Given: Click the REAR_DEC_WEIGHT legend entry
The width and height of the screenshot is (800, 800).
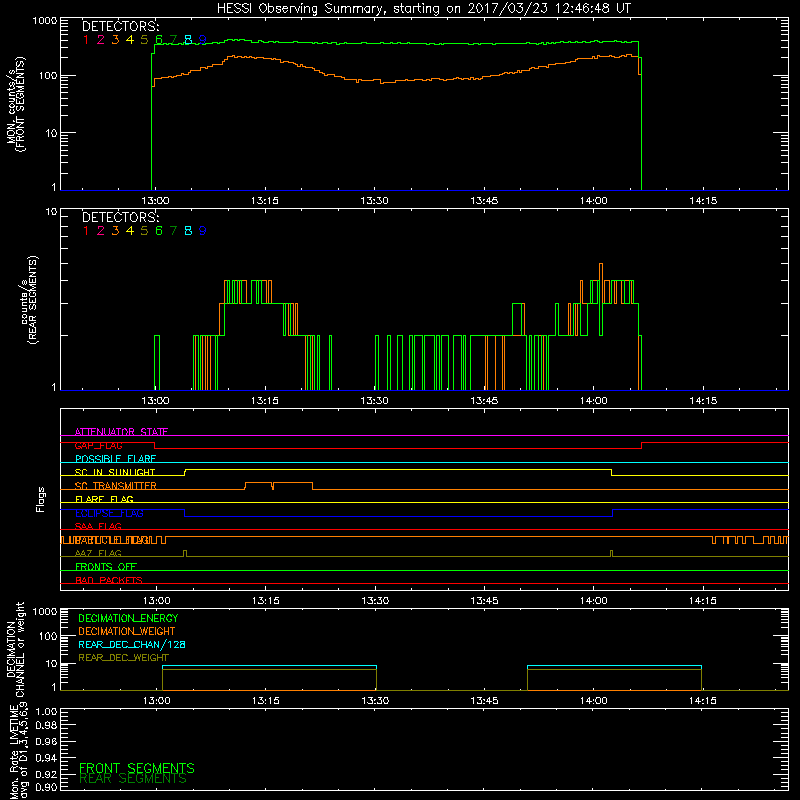Looking at the screenshot, I should [123, 658].
